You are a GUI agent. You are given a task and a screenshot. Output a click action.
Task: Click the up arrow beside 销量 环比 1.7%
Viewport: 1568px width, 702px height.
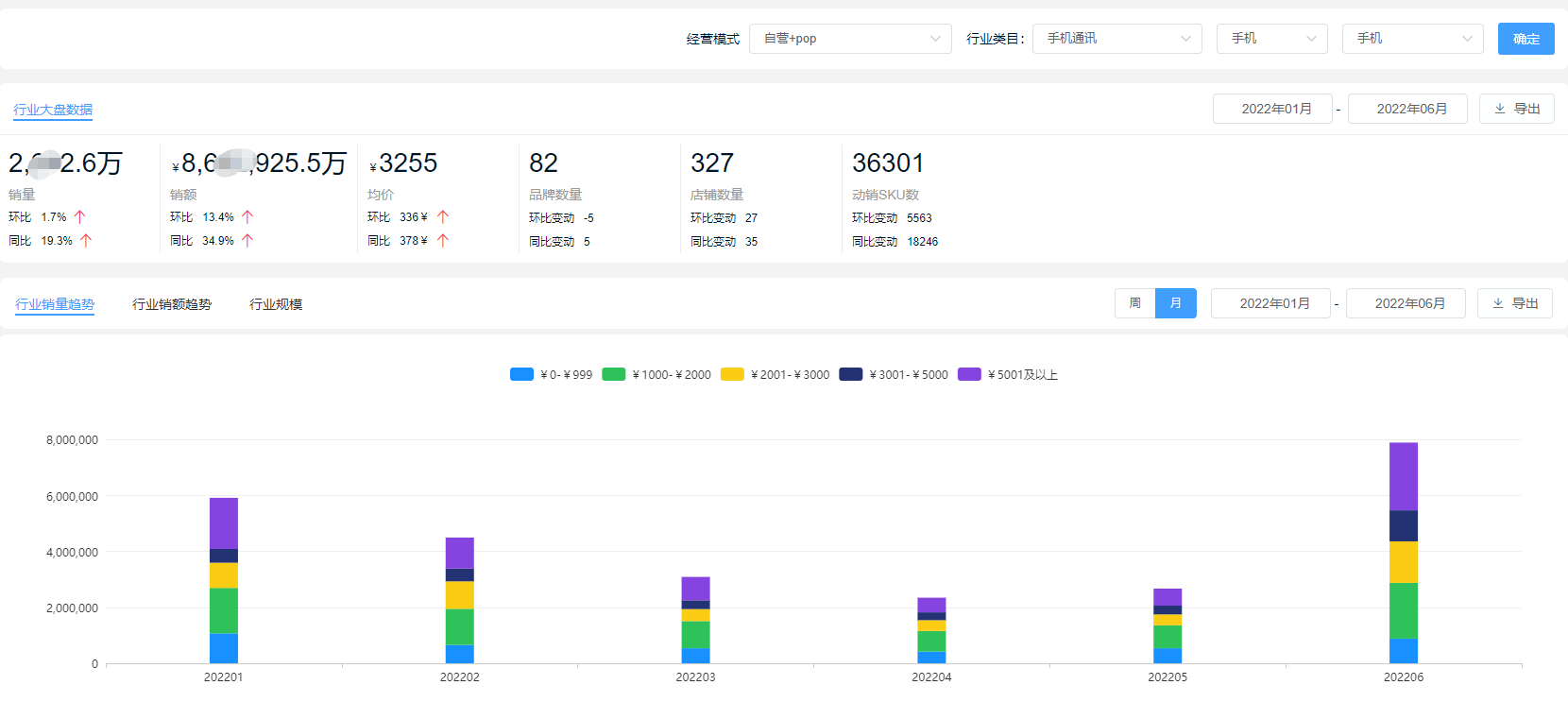tap(79, 217)
